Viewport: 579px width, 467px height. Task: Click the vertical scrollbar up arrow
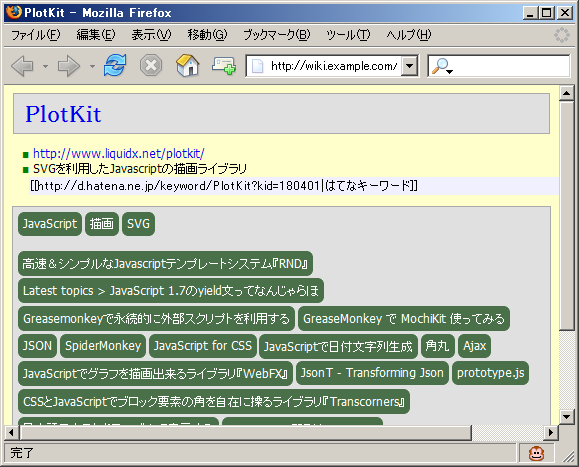point(566,93)
